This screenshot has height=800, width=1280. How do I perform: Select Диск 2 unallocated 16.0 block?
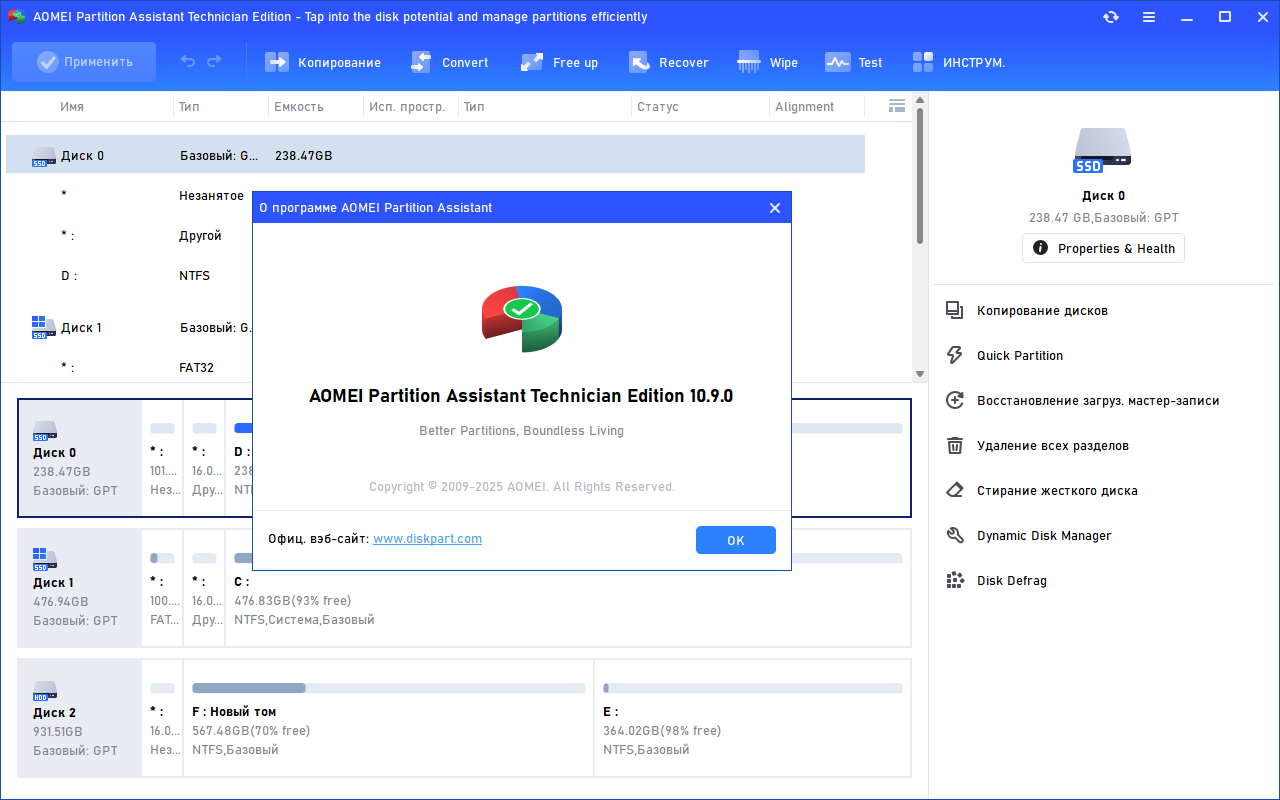(x=163, y=718)
